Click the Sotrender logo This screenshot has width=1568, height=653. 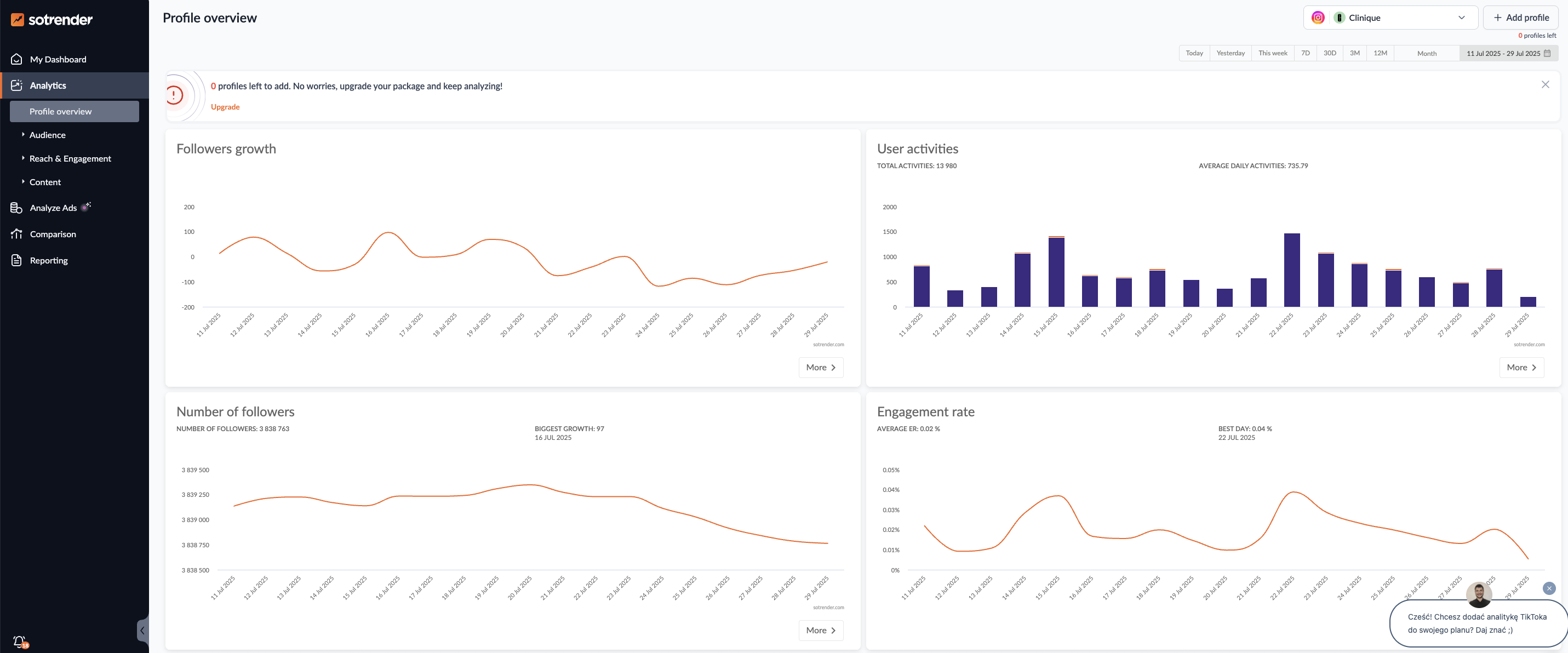tap(51, 20)
